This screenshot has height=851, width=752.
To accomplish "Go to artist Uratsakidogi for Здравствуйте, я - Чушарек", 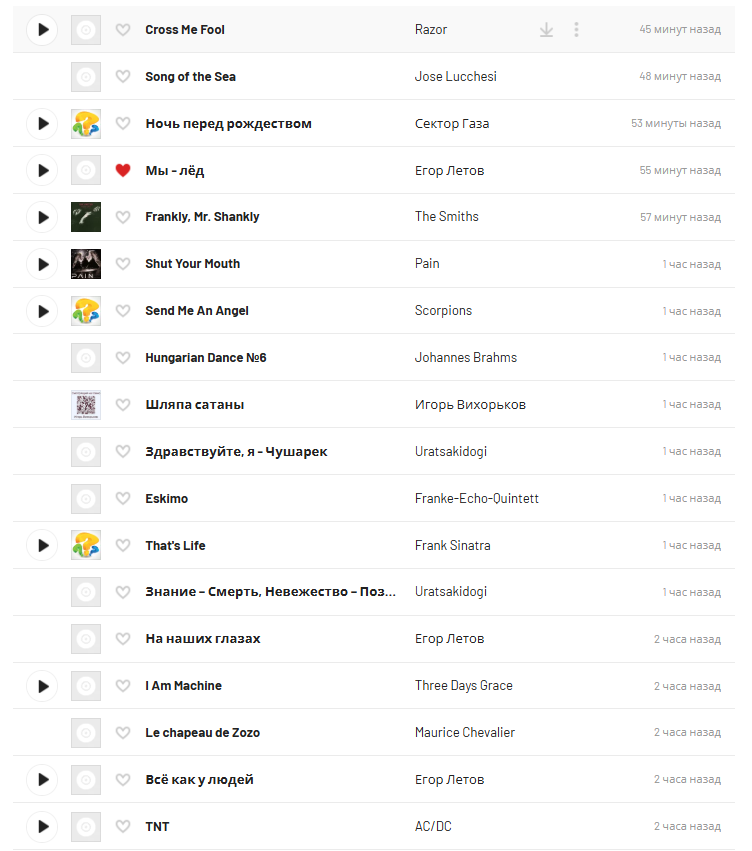I will point(450,452).
